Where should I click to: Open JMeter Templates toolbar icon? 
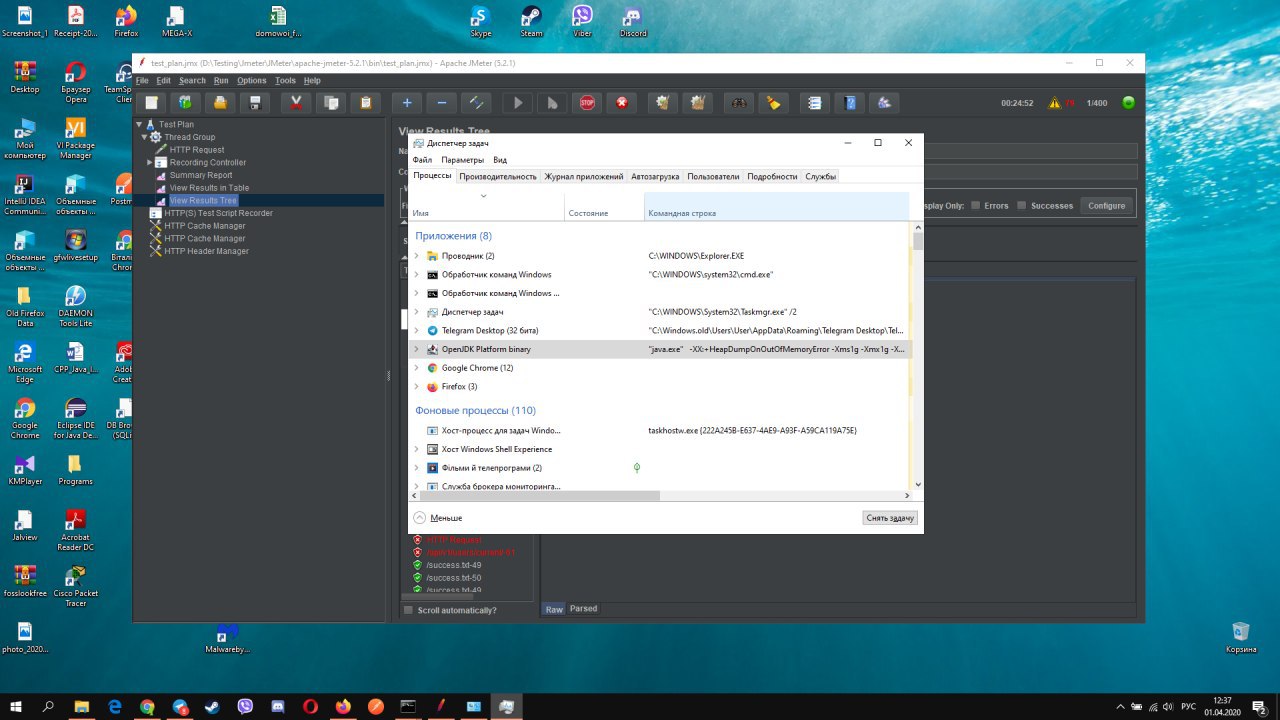pos(185,102)
